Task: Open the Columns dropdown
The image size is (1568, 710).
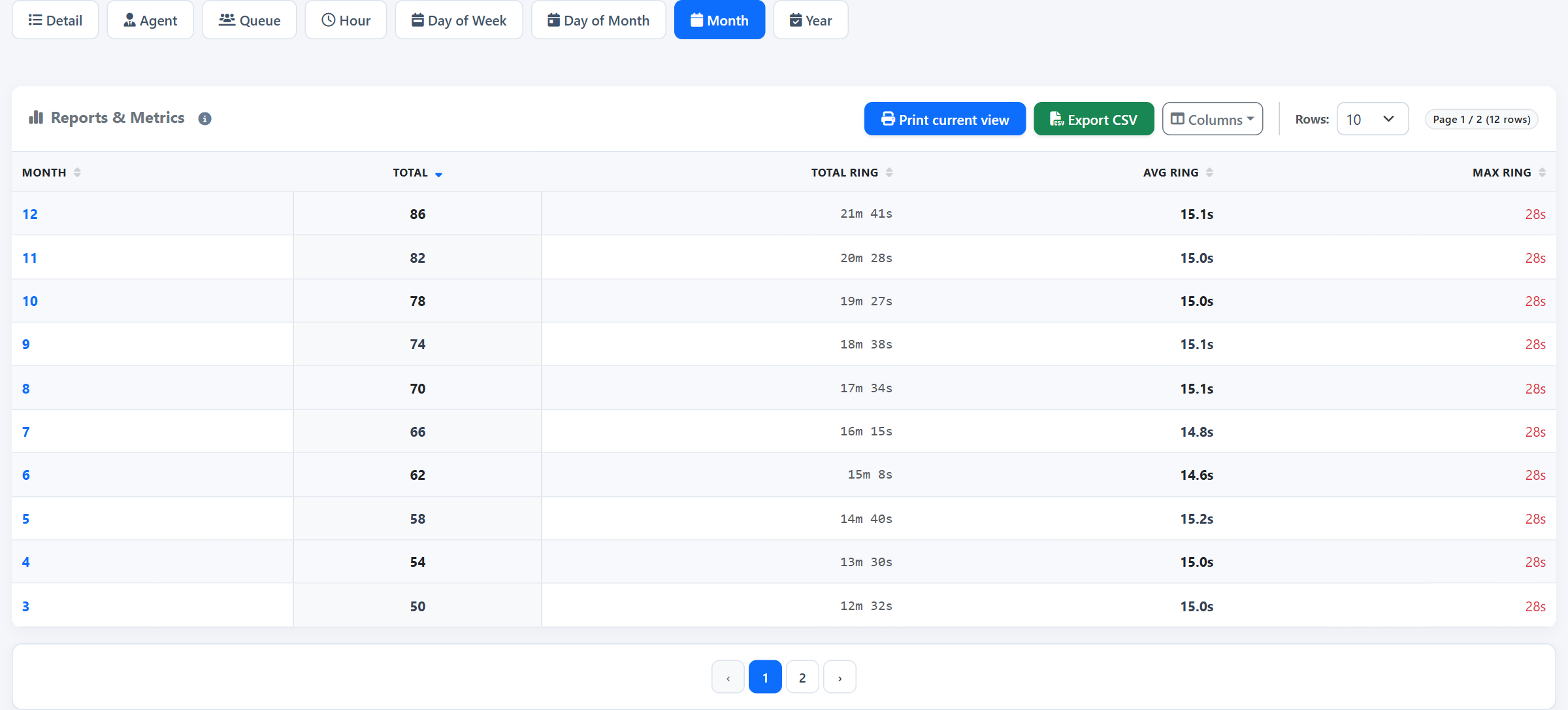Action: pos(1212,119)
